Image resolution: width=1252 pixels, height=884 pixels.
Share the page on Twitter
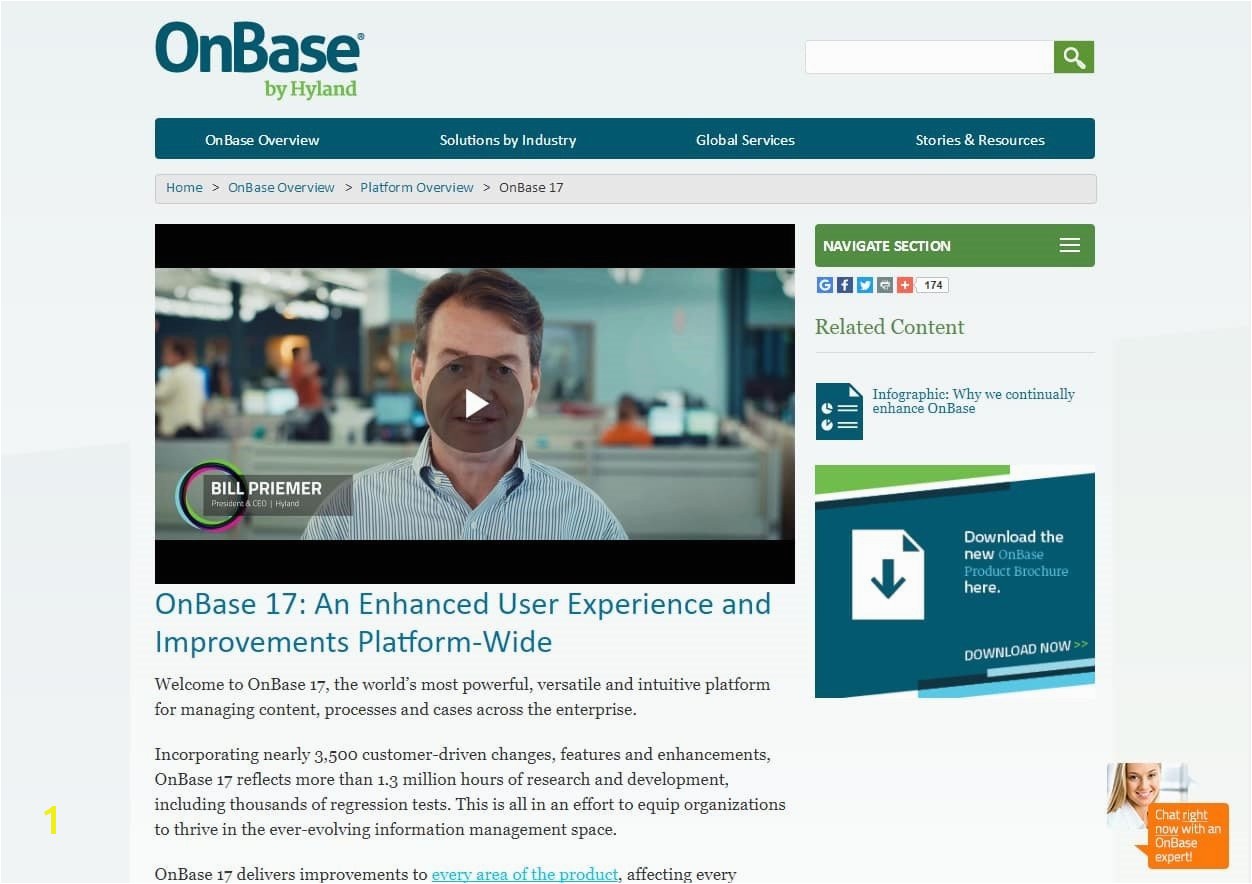(865, 285)
